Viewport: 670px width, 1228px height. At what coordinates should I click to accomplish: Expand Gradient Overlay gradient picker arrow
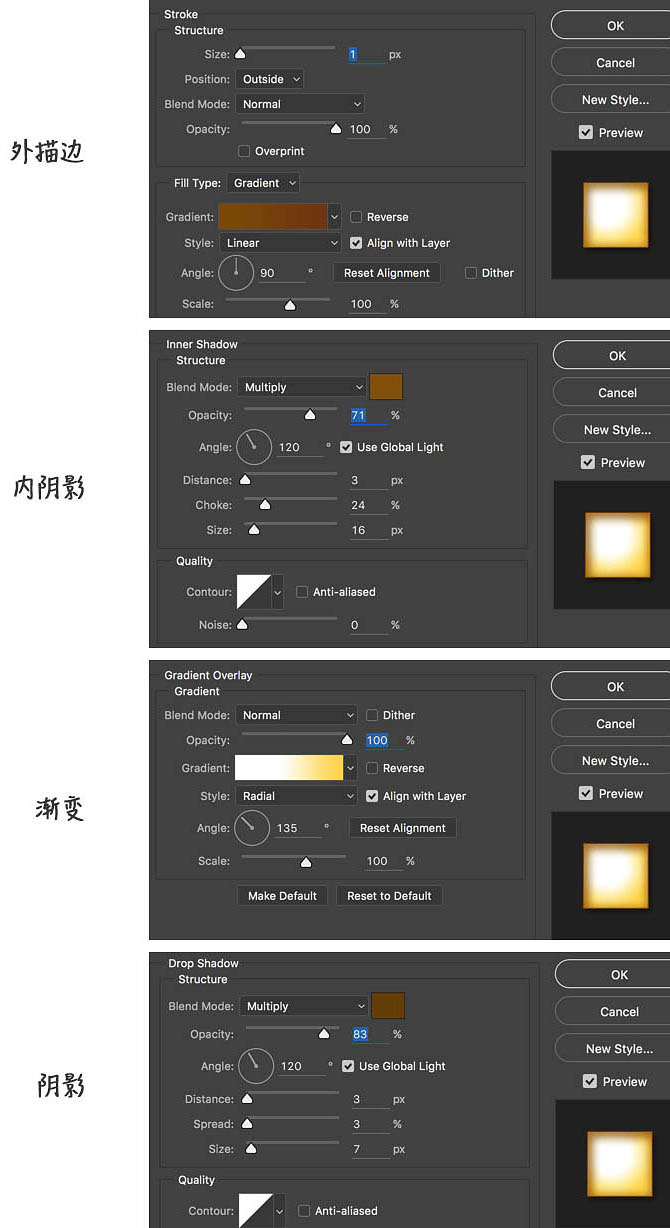pyautogui.click(x=350, y=768)
